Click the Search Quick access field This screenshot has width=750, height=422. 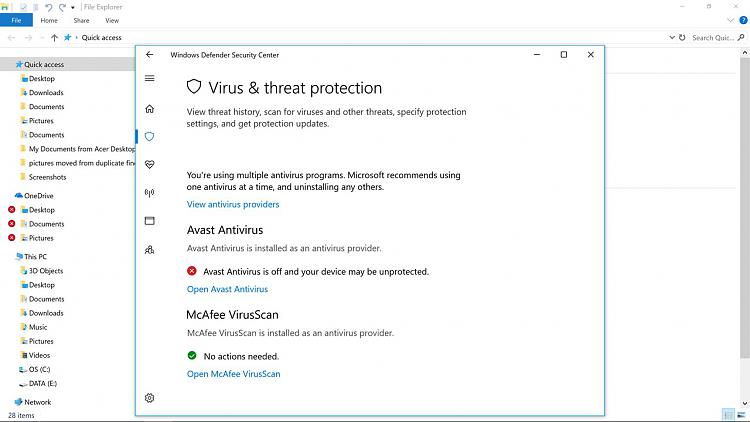(x=714, y=37)
